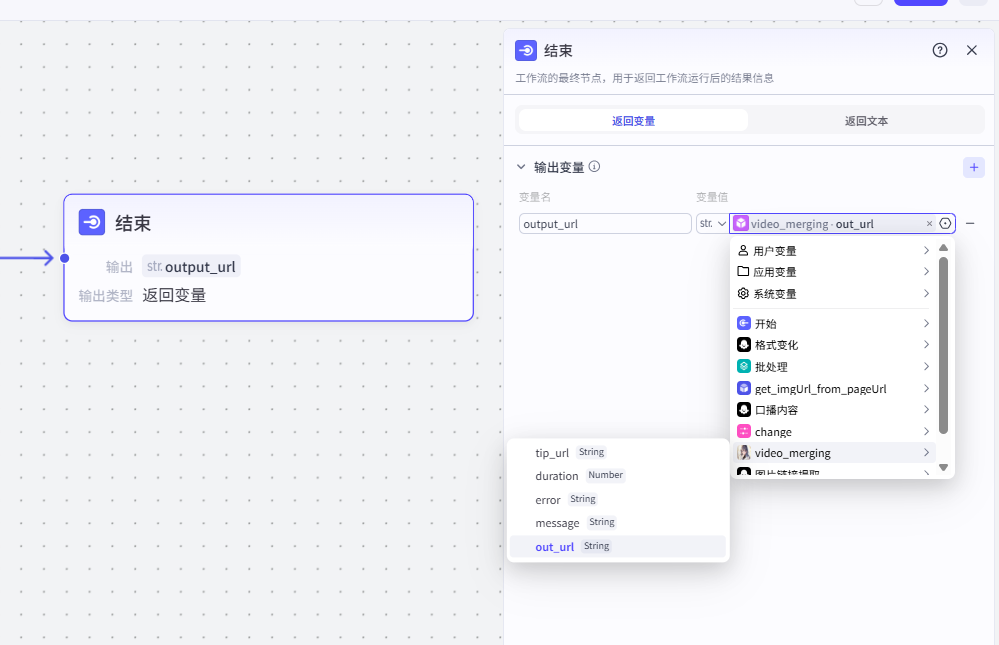Collapse the 输出变量 section
Image resolution: width=999 pixels, height=645 pixels.
click(x=521, y=167)
